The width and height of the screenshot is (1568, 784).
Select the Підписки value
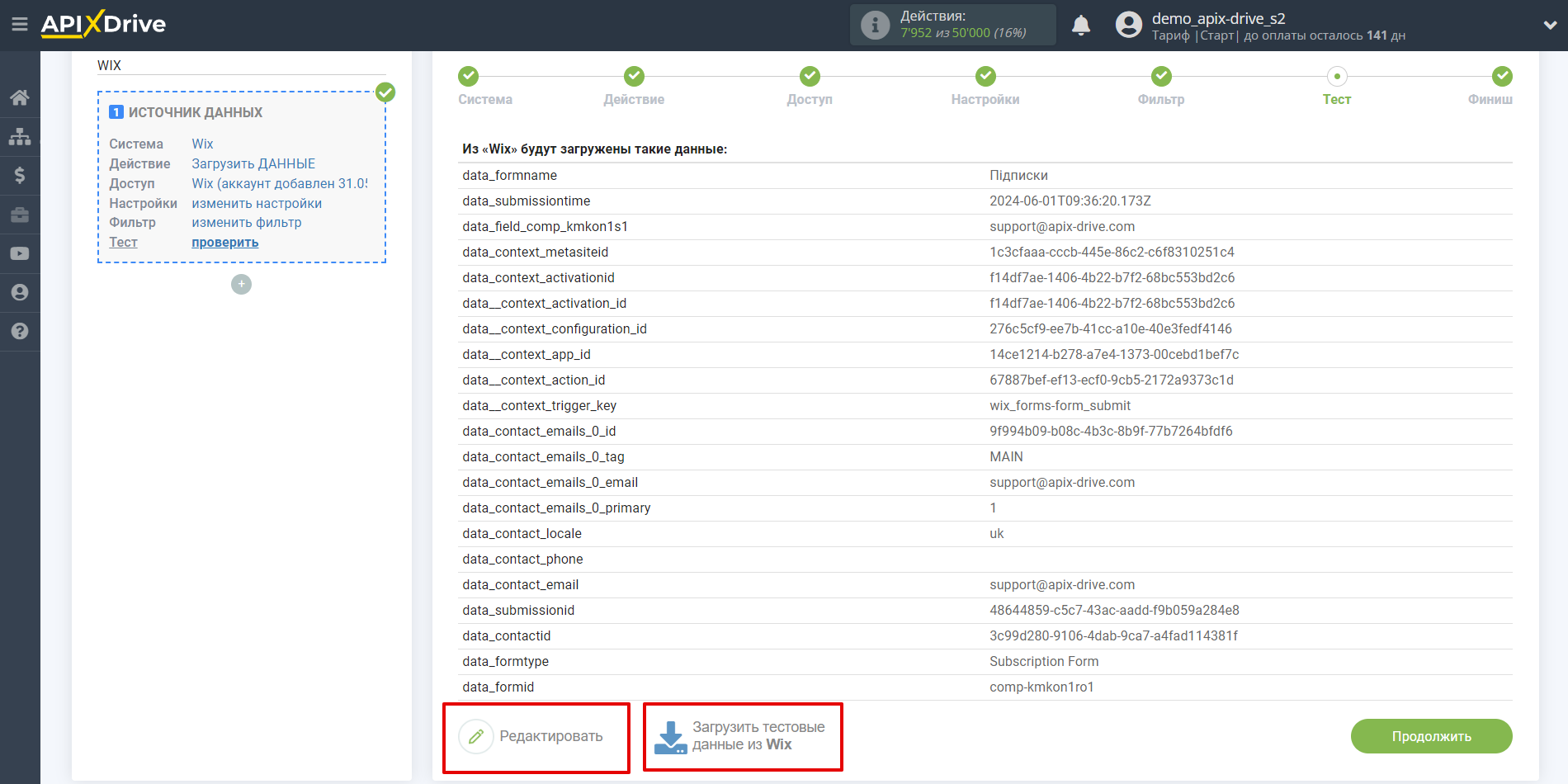click(x=1018, y=175)
